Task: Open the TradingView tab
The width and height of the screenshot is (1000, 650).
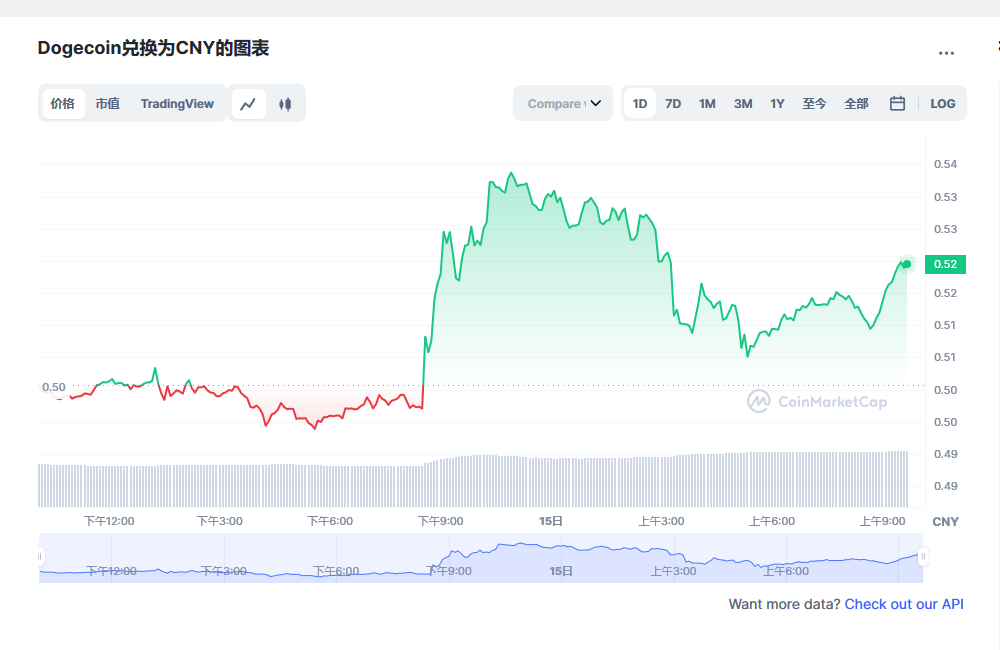Action: pos(177,103)
